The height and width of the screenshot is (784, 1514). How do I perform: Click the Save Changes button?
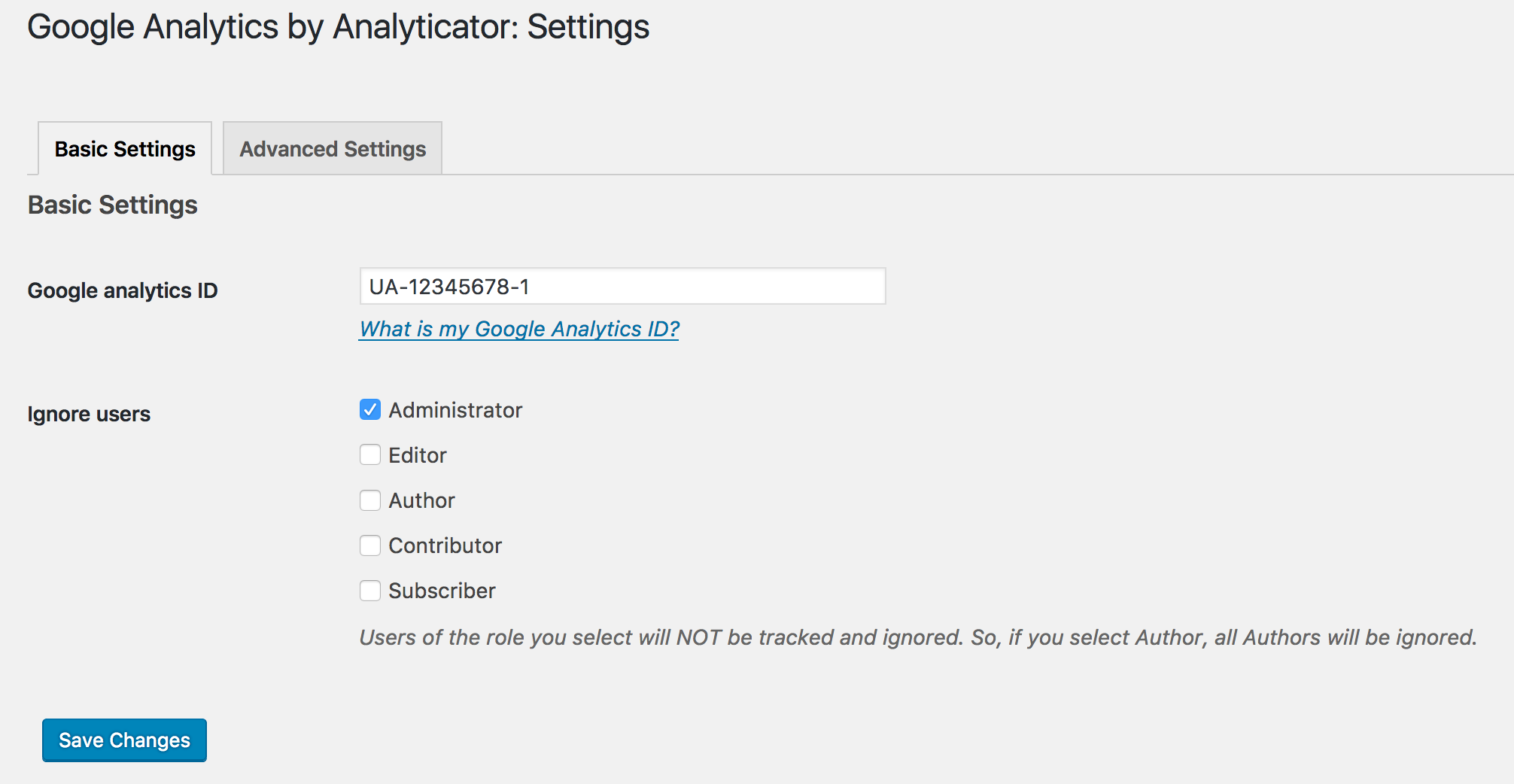[x=124, y=740]
